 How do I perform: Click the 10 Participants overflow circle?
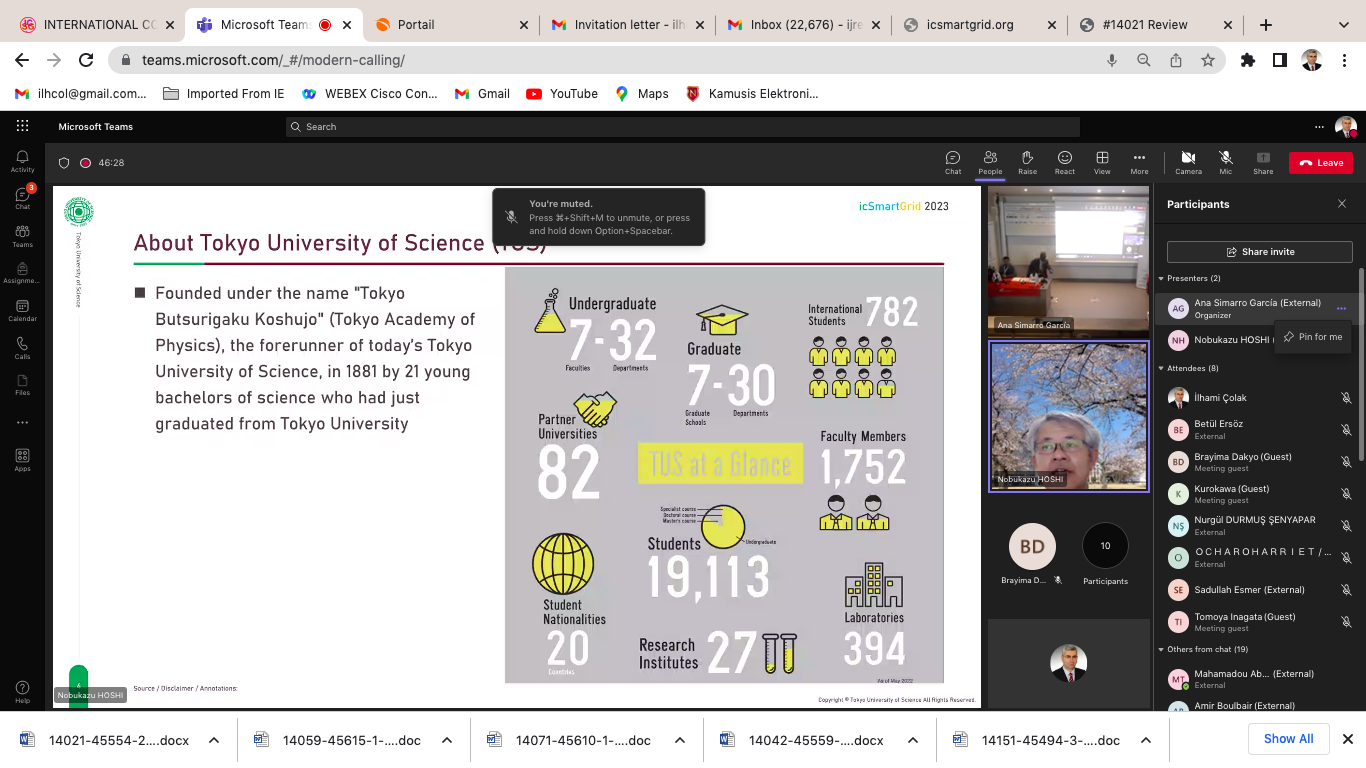pos(1105,546)
